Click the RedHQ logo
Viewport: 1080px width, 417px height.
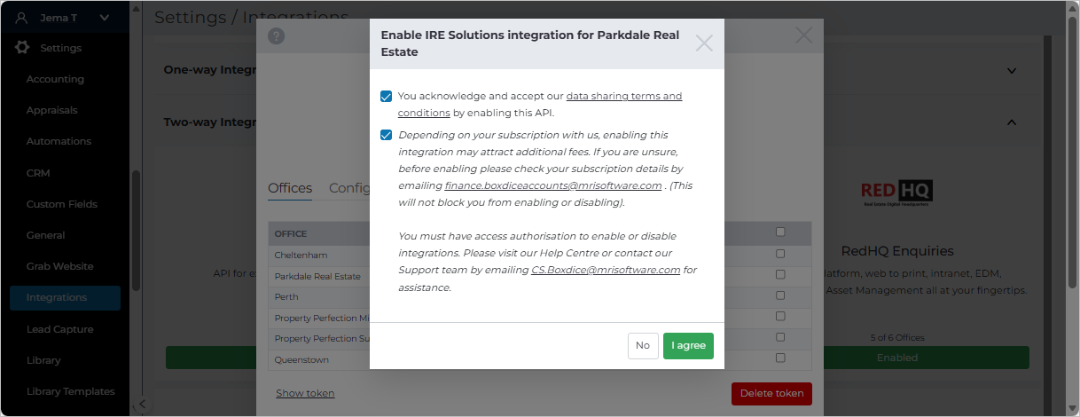(x=897, y=193)
